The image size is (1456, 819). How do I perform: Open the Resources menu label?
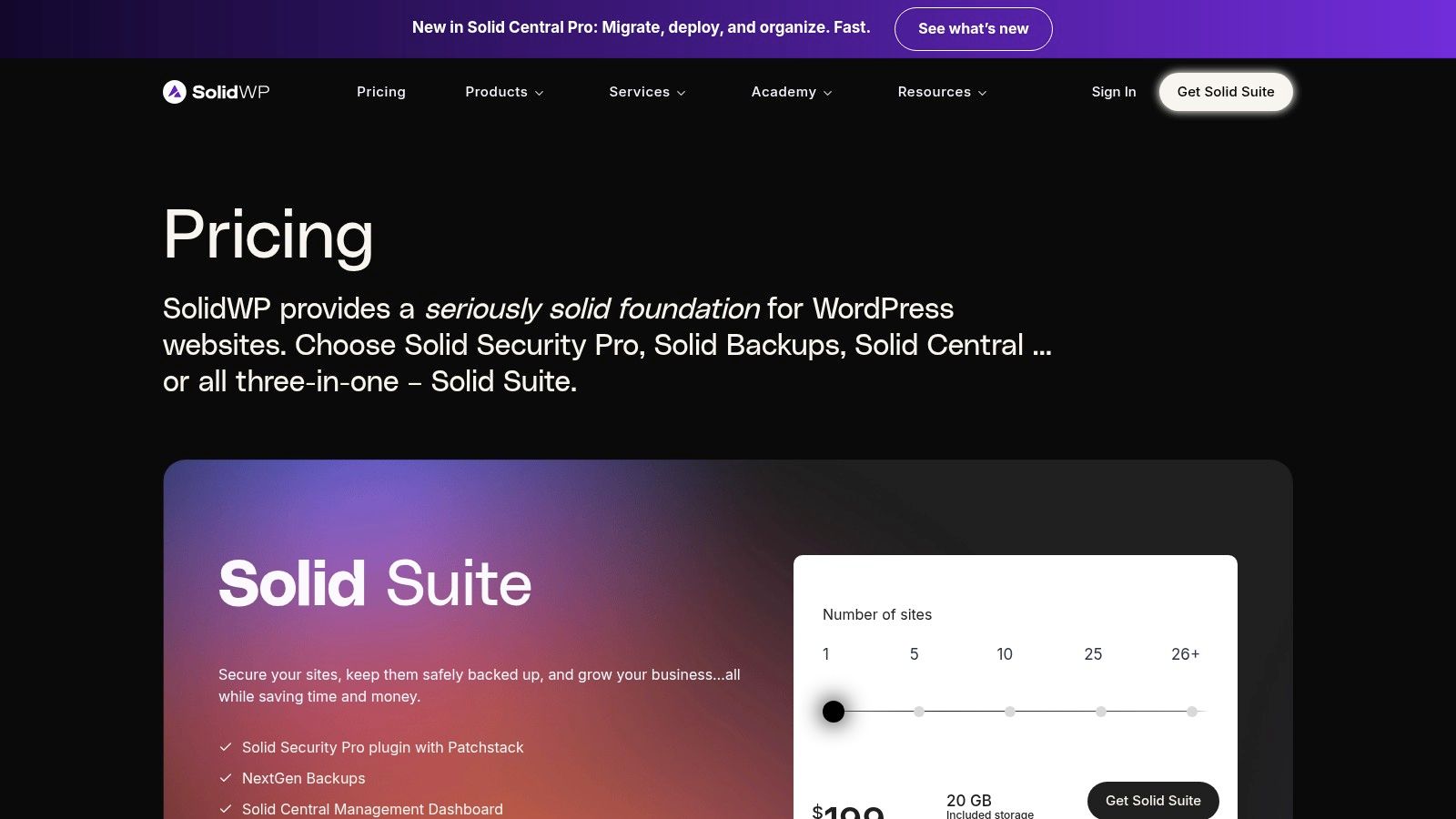[934, 92]
